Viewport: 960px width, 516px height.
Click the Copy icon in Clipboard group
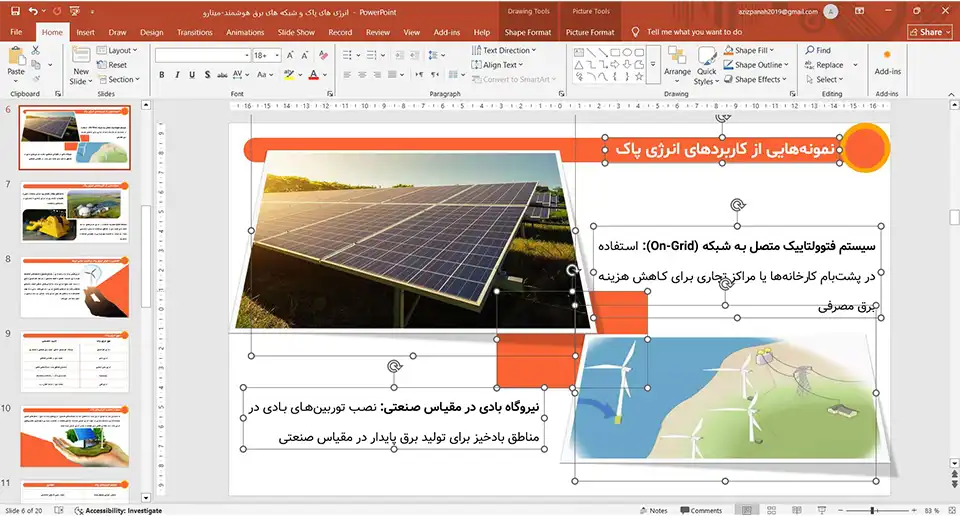[36, 65]
